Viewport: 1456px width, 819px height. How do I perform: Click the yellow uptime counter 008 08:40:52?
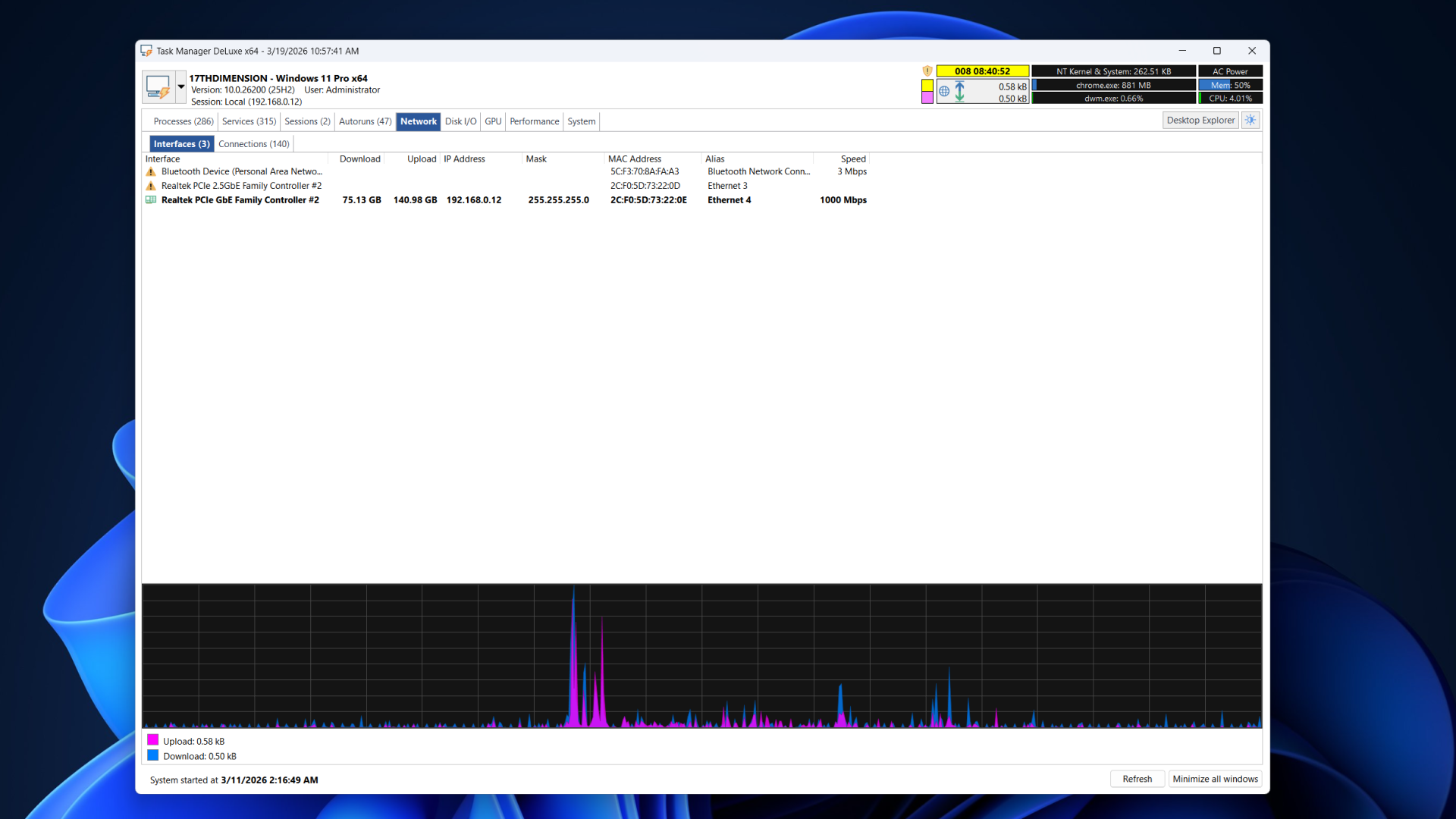[x=982, y=71]
